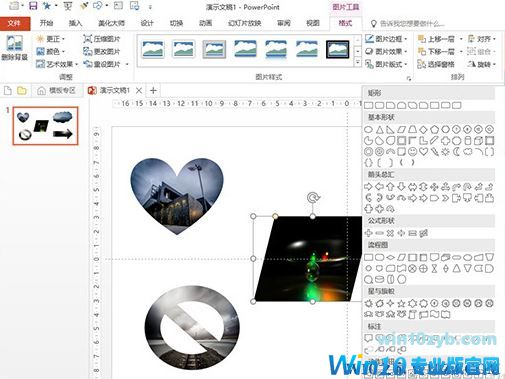This screenshot has width=505, height=379.
Task: Choose the left arrow in block arrows
Action: 379,187
